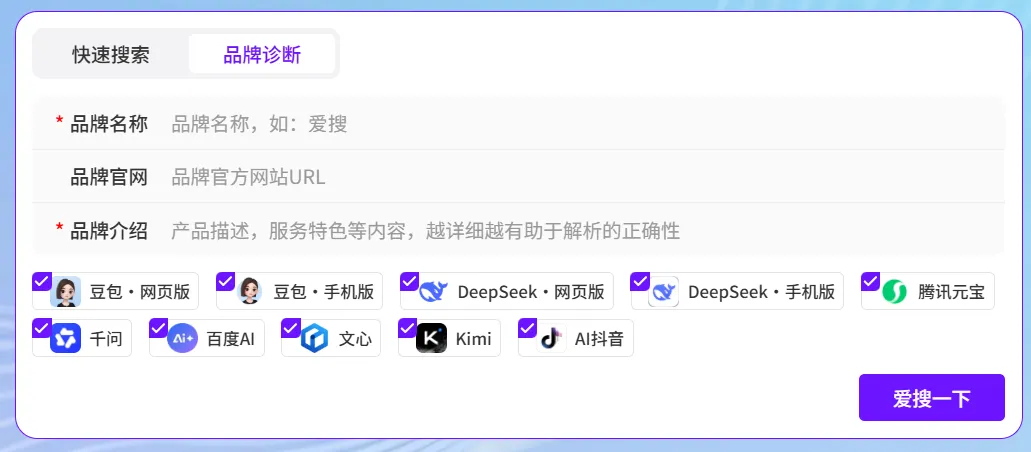Click the DeepSeek 网页版 whale icon
The height and width of the screenshot is (452, 1031).
[x=433, y=292]
